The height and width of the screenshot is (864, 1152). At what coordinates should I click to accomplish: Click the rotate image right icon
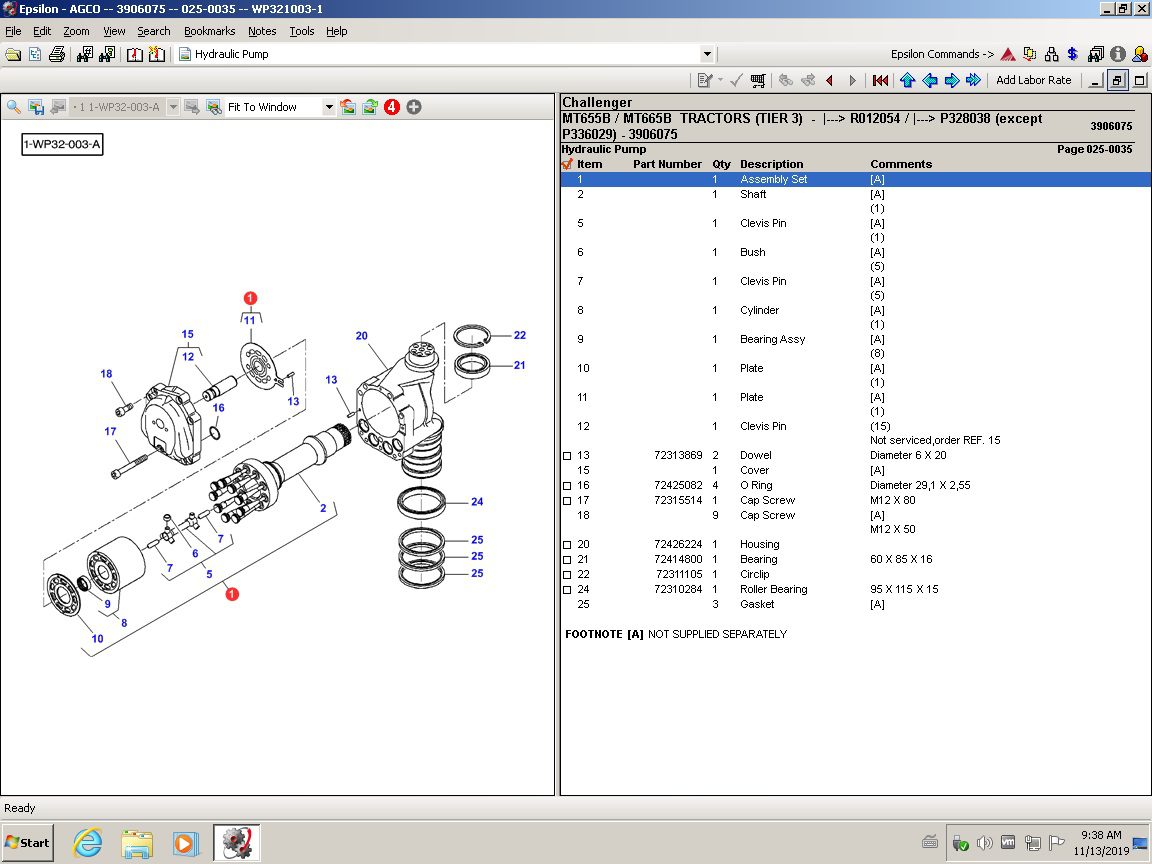coord(370,107)
